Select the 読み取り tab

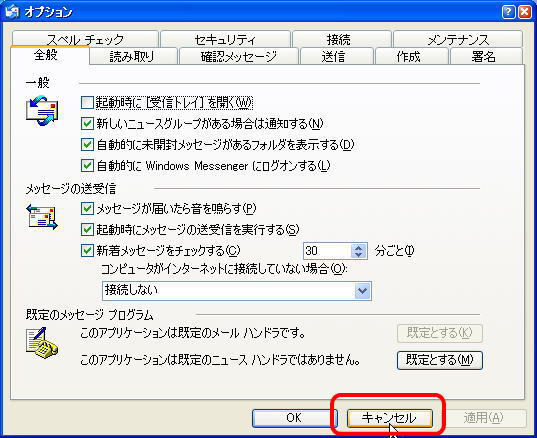click(x=132, y=56)
